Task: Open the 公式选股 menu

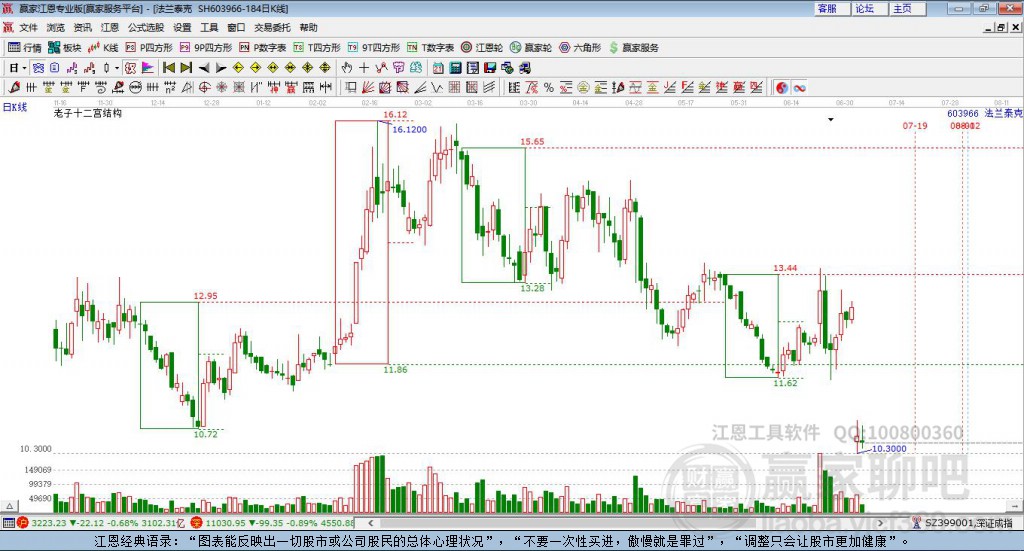Action: (x=146, y=27)
